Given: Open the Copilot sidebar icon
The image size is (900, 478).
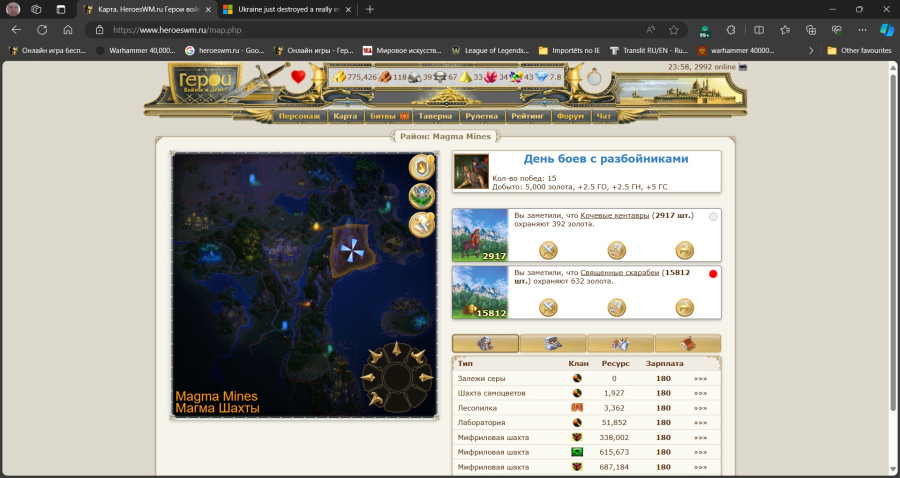Looking at the screenshot, I should tap(887, 30).
